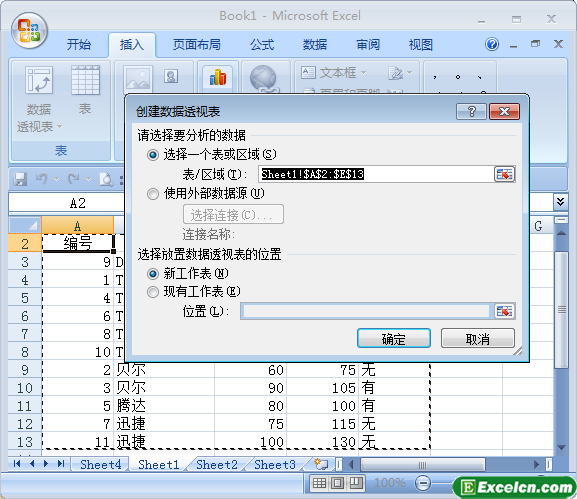This screenshot has width=577, height=499.
Task: Expand the formula bar chevron
Action: (x=560, y=202)
